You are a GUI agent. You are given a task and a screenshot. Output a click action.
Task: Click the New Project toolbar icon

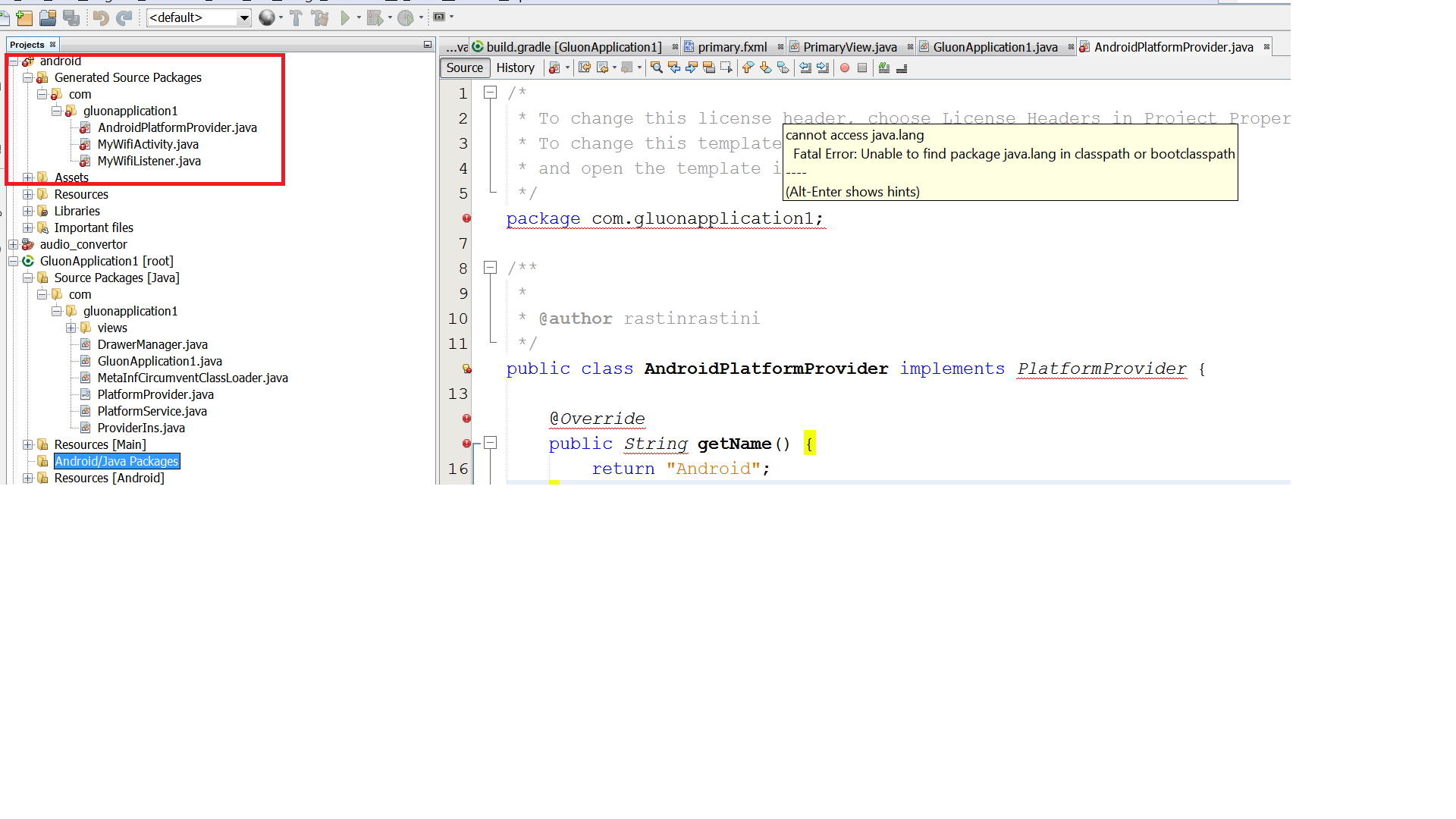point(25,17)
